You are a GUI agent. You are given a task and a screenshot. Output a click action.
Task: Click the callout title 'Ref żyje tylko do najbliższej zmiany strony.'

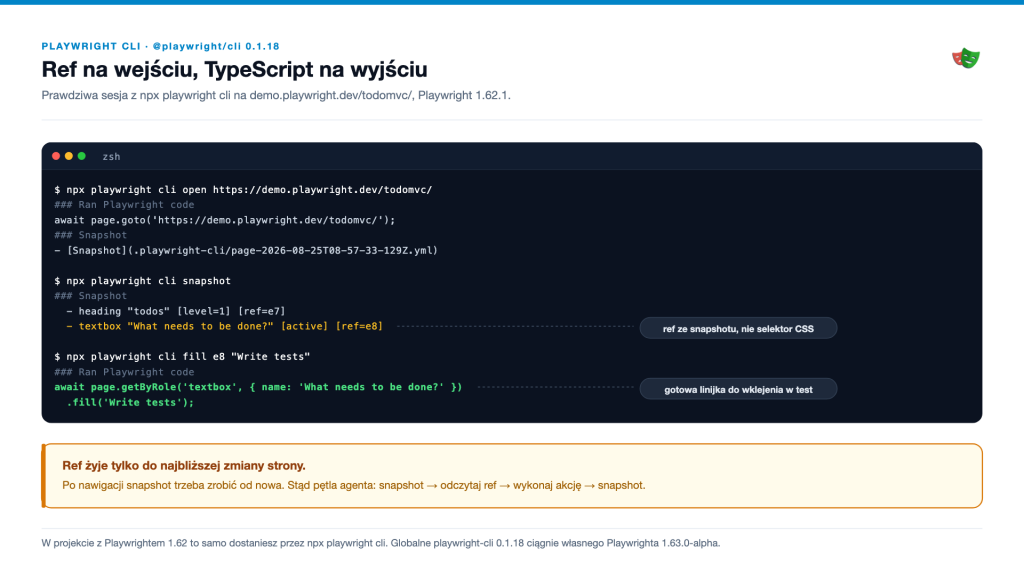point(184,465)
